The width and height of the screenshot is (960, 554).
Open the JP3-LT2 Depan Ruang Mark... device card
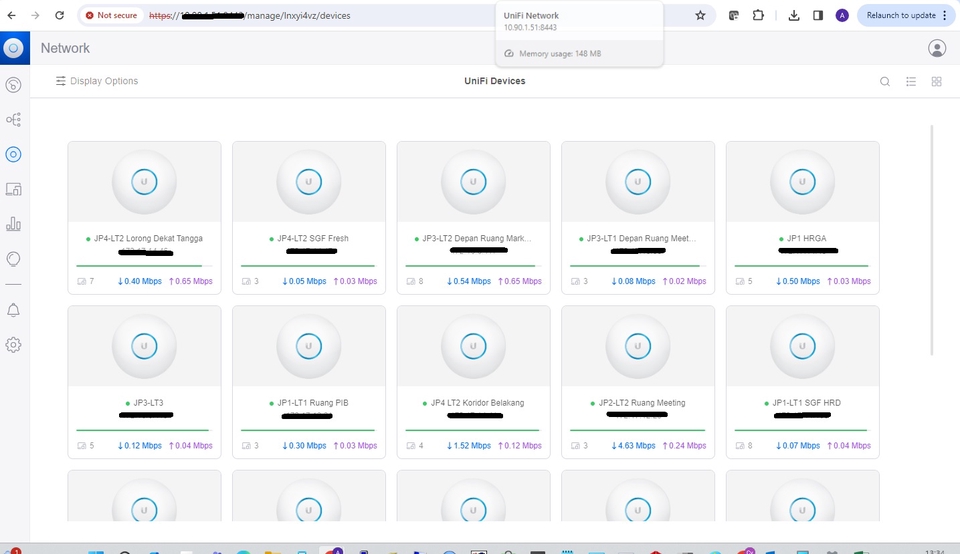pyautogui.click(x=473, y=218)
